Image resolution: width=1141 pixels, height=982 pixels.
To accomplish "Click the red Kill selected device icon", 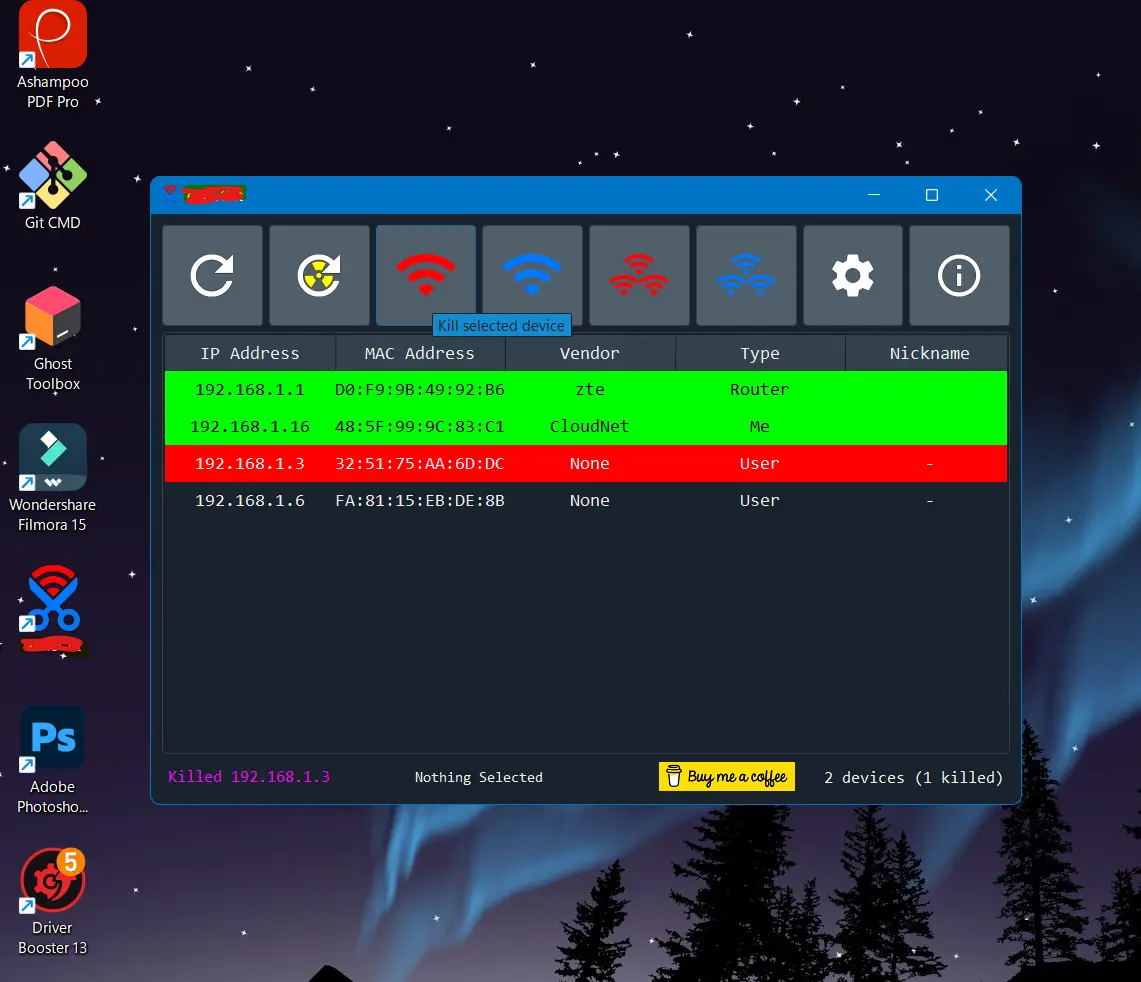I will [426, 275].
